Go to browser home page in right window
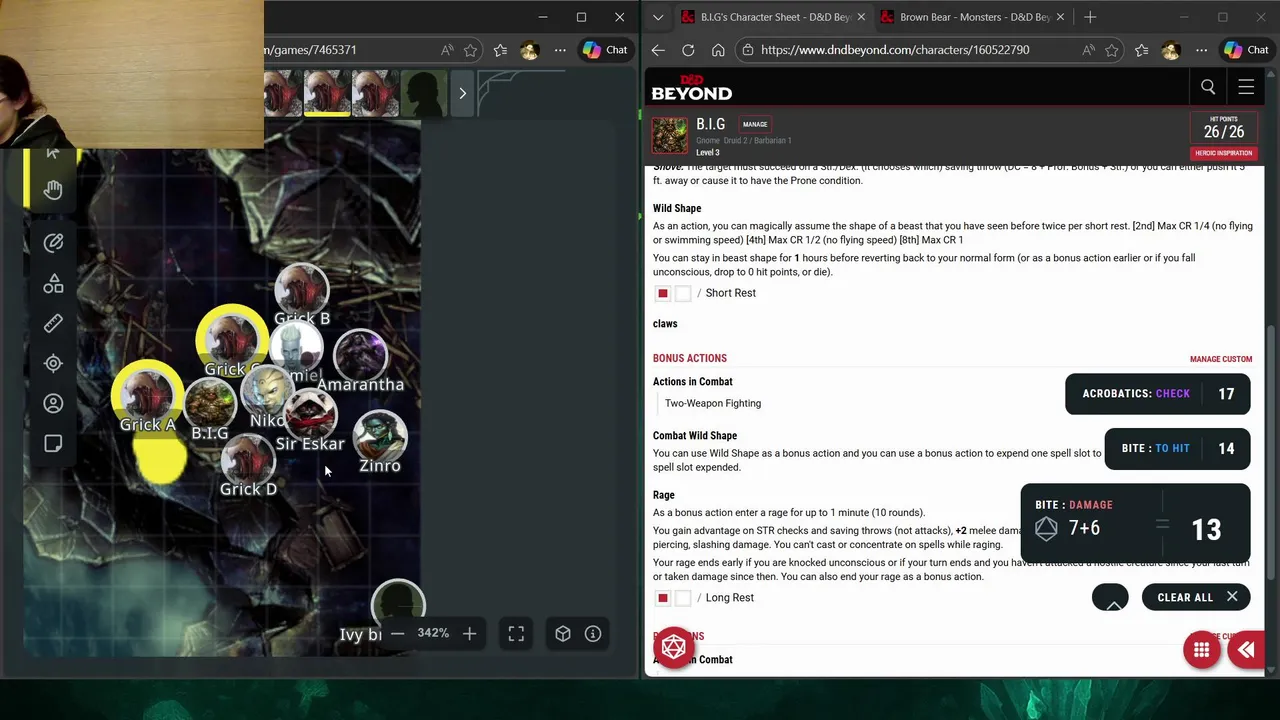1280x720 pixels. point(718,50)
